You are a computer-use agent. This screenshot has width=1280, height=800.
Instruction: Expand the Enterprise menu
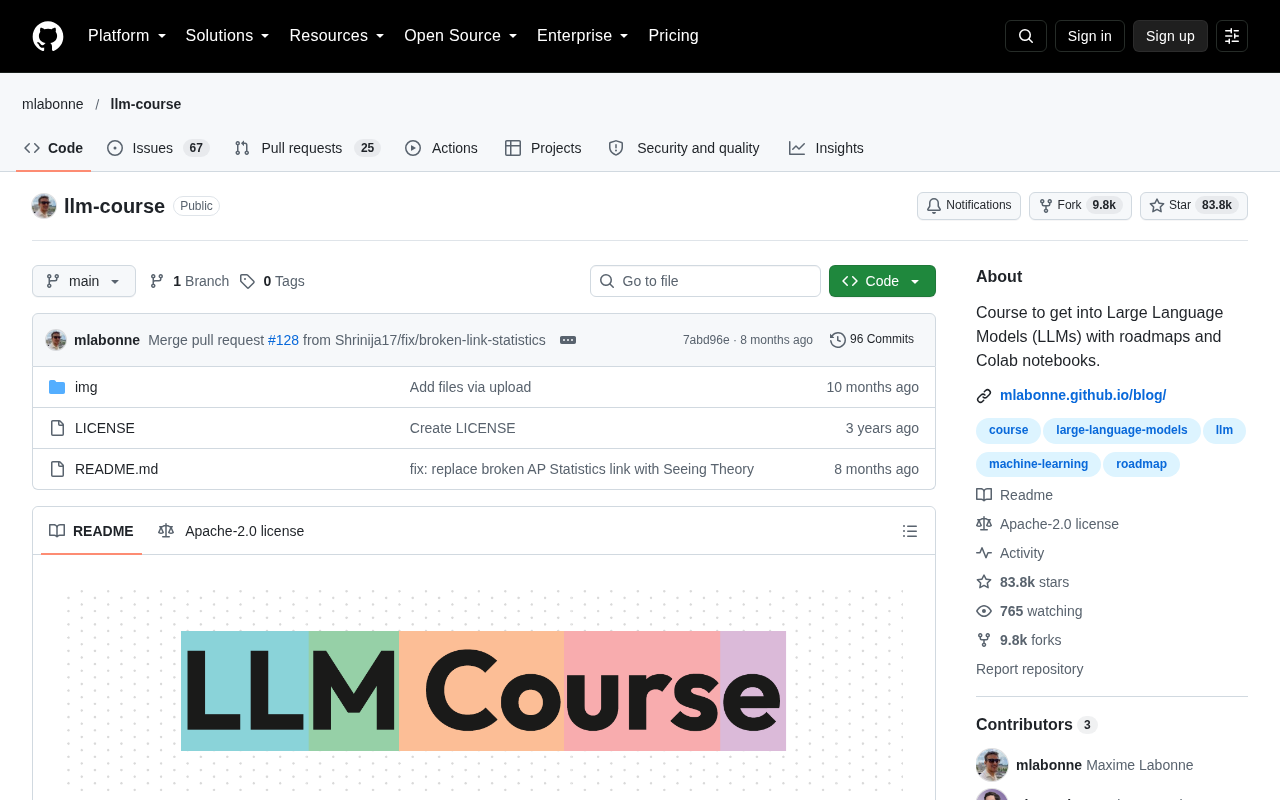click(x=583, y=36)
